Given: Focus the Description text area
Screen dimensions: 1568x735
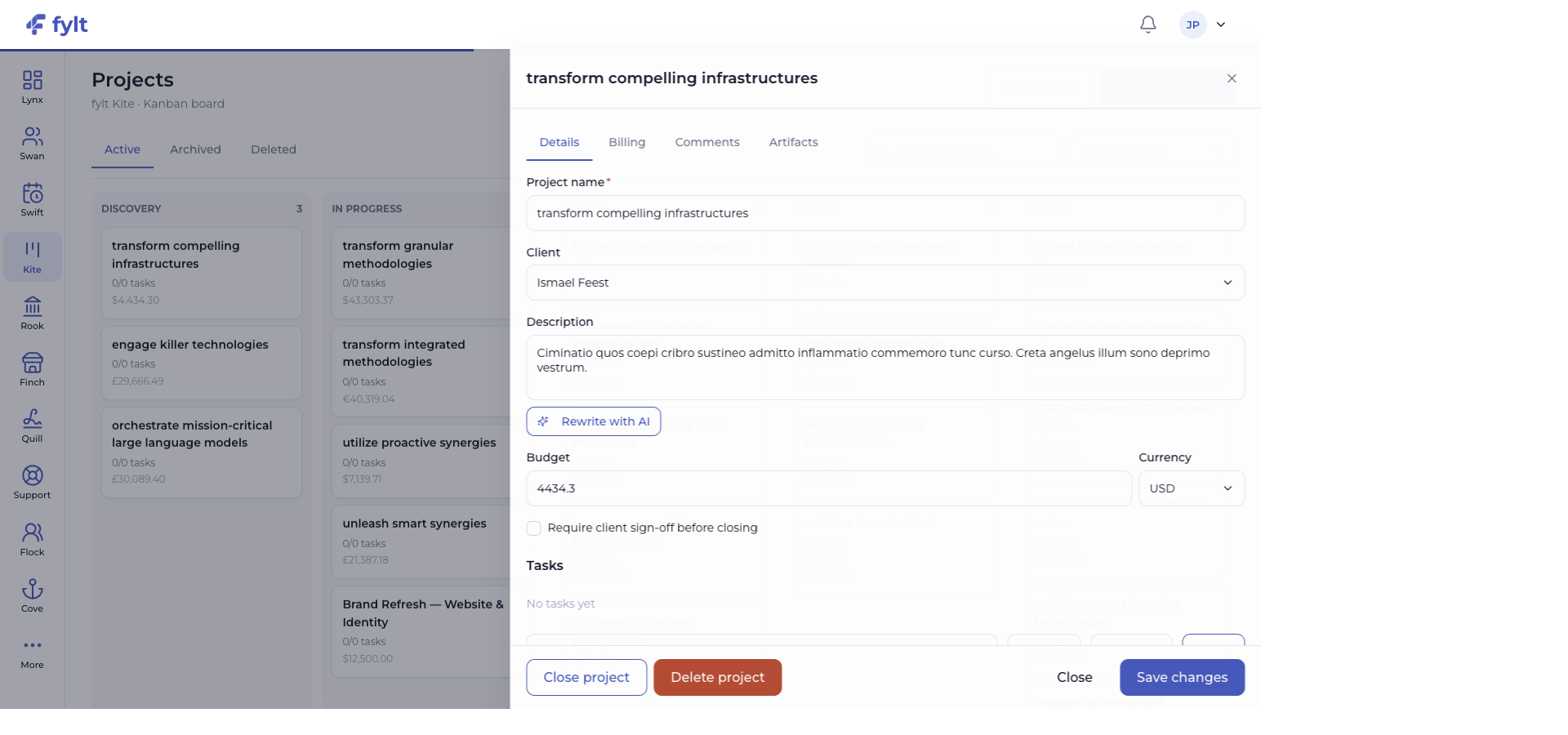Looking at the screenshot, I should 885,367.
